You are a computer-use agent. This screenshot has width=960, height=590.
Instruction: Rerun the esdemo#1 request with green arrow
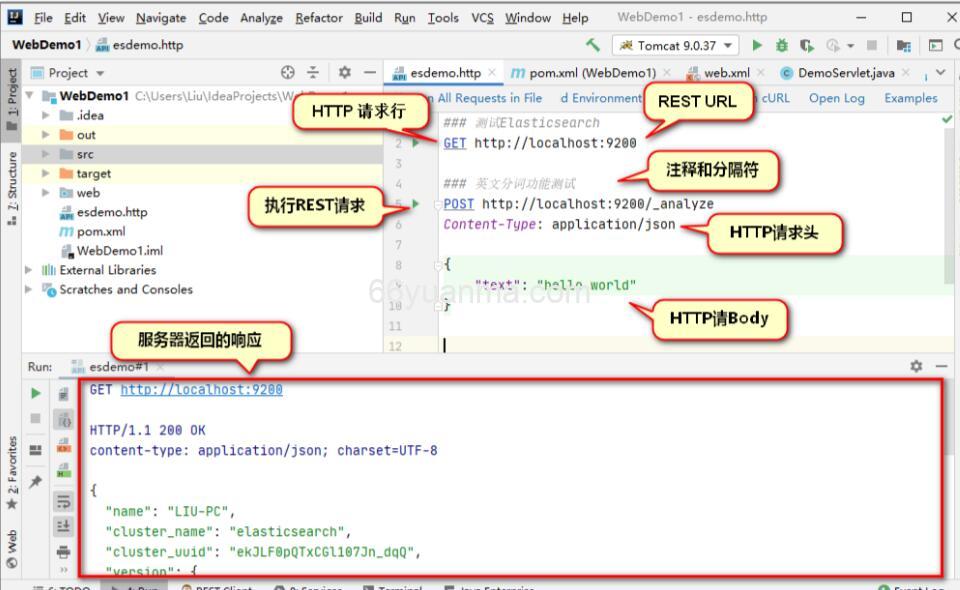point(36,392)
